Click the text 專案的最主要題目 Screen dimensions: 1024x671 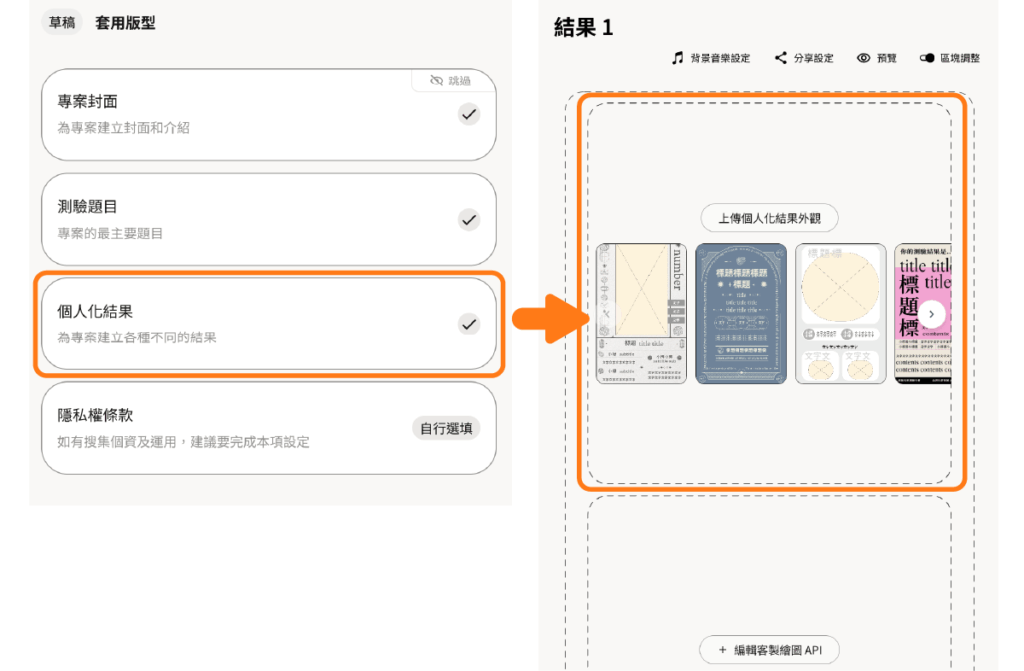click(x=110, y=233)
